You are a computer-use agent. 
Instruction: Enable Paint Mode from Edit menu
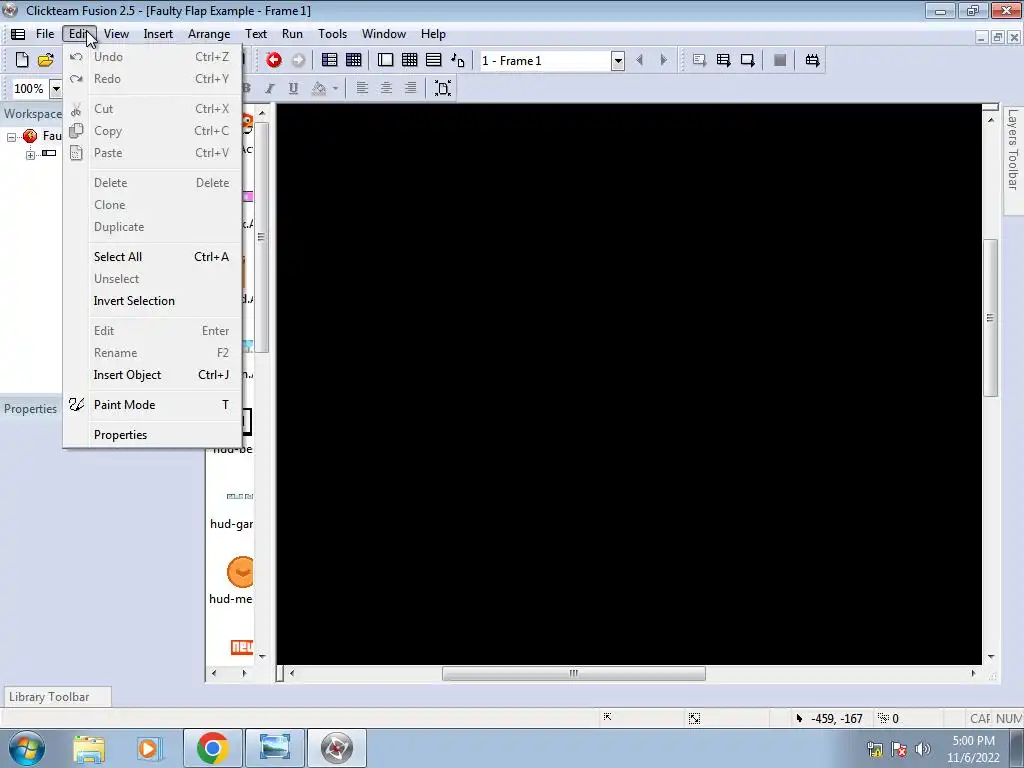152,405
